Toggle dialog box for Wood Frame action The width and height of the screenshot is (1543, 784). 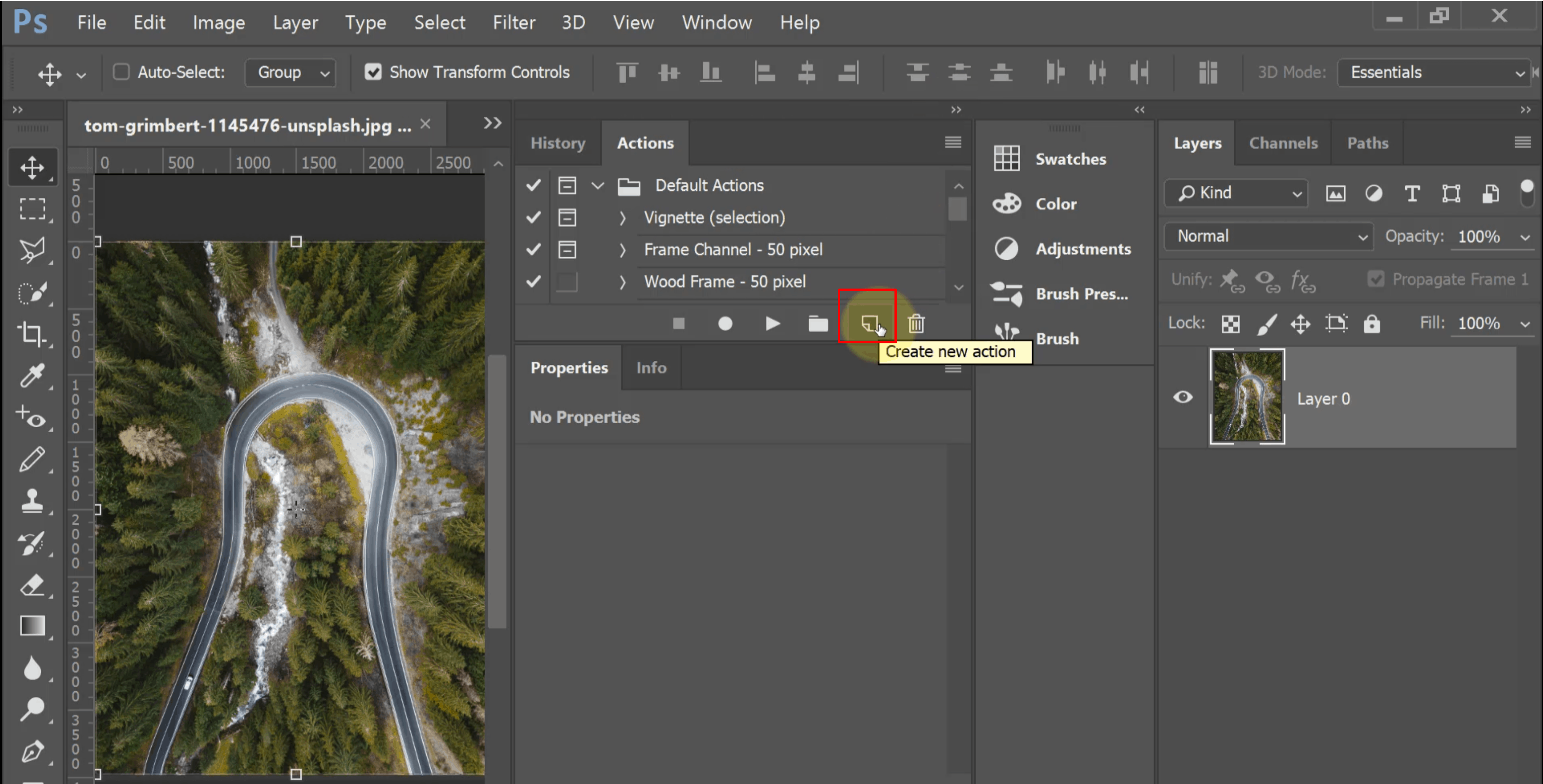coord(567,281)
